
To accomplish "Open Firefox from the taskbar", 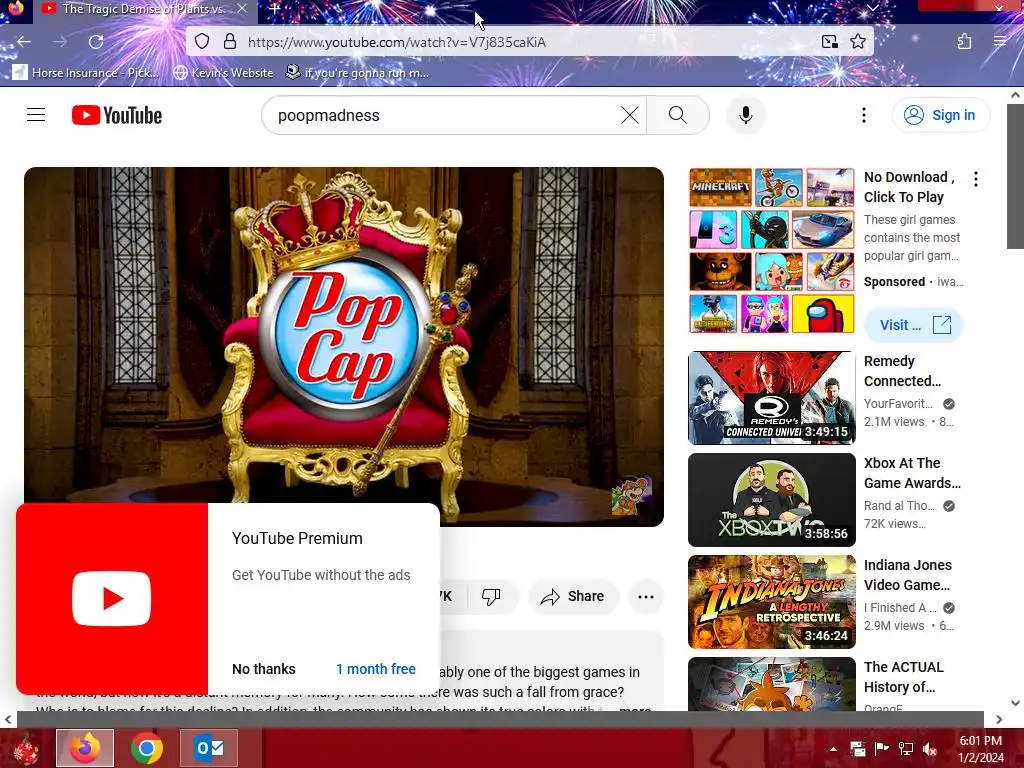I will coord(85,748).
